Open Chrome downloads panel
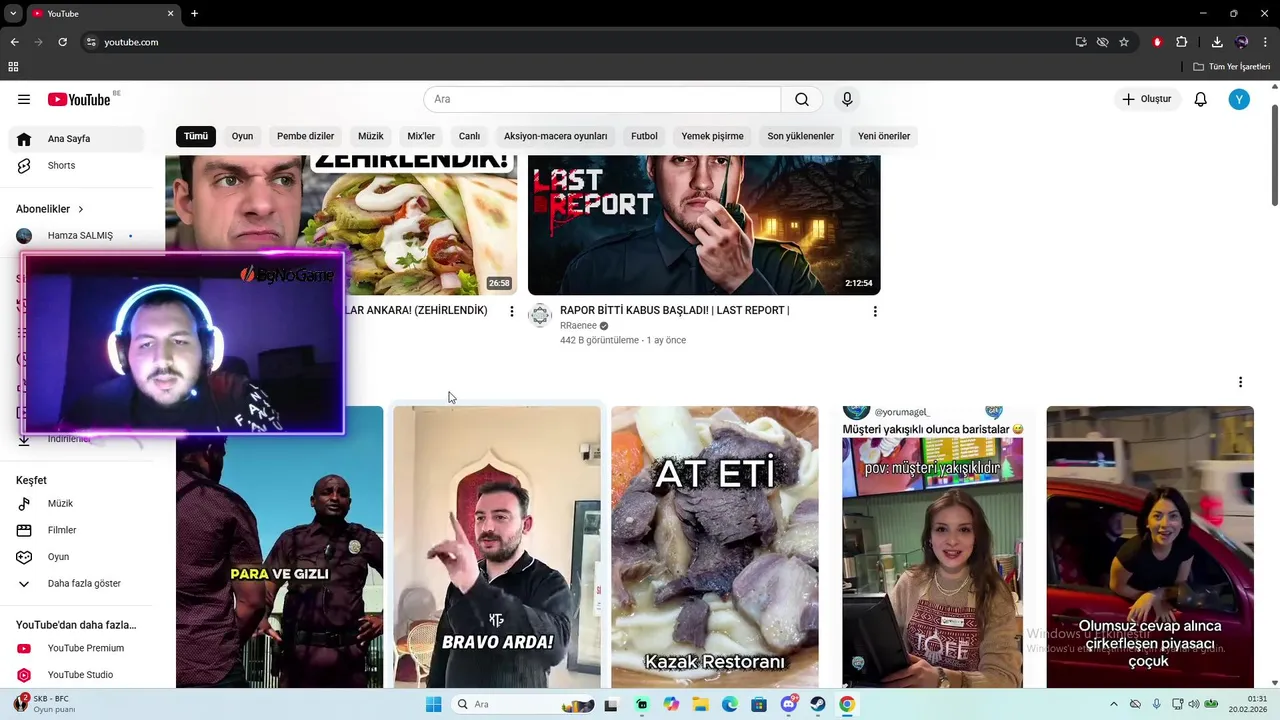This screenshot has height=720, width=1280. [1217, 42]
